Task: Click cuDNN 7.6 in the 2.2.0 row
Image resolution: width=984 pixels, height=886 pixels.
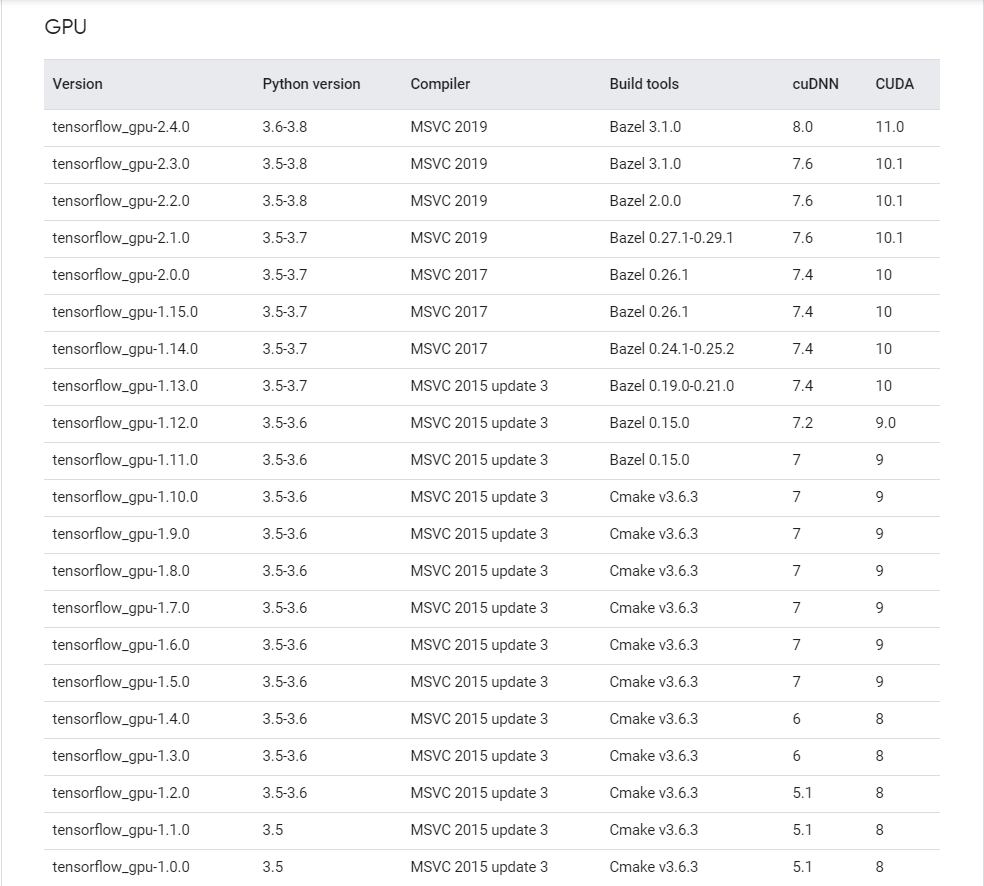Action: click(803, 201)
